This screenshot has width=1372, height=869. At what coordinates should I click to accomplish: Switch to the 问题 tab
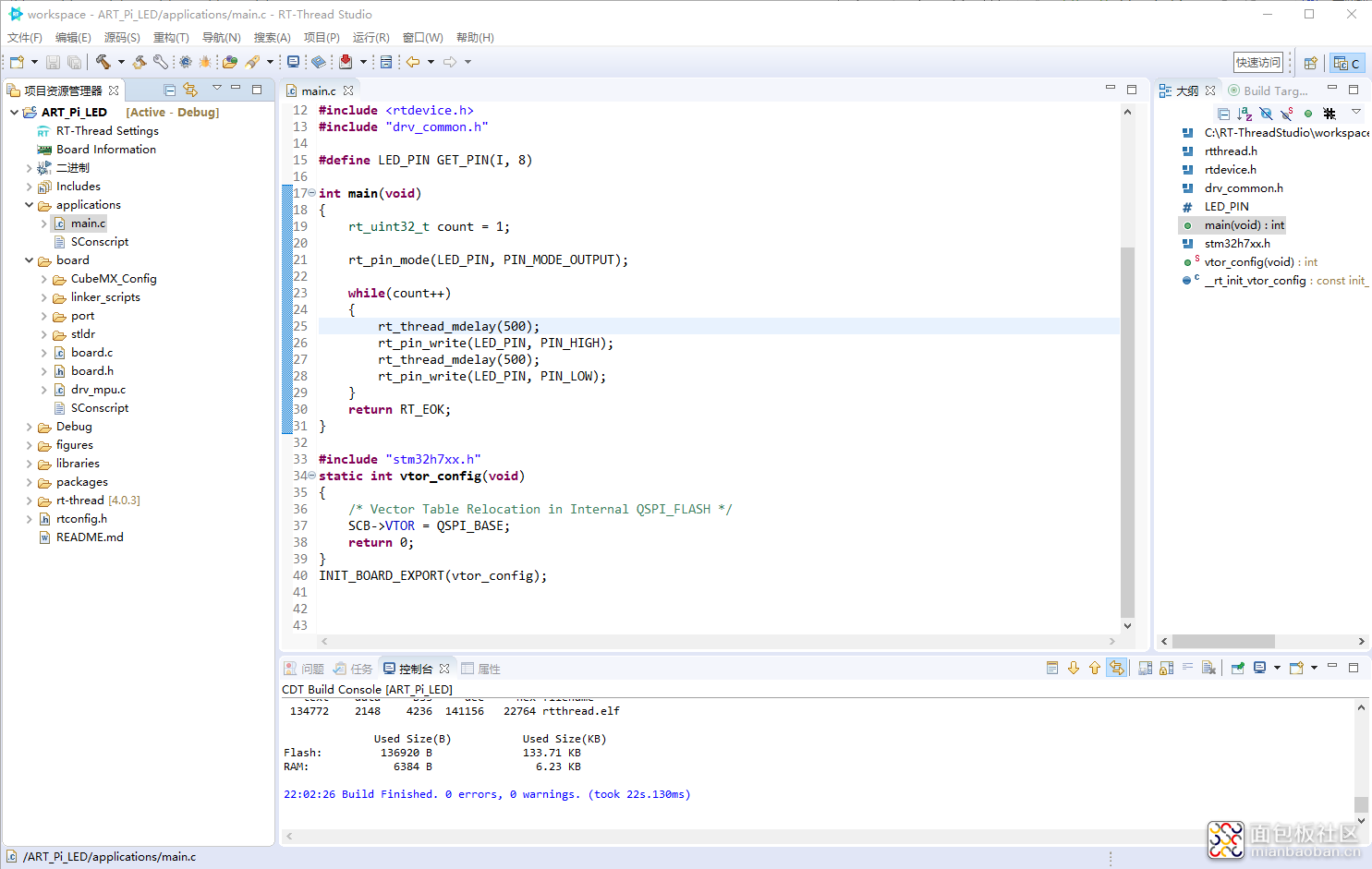304,669
